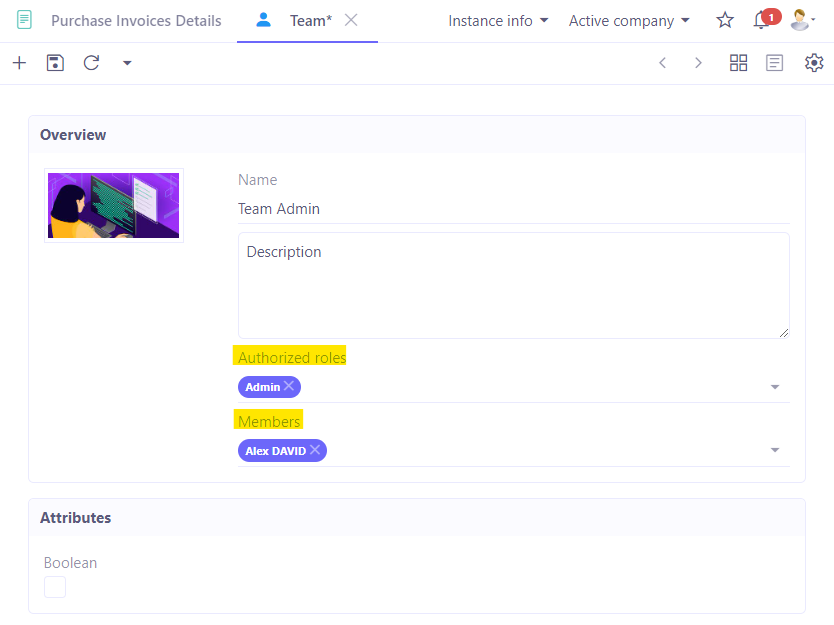Viewport: 834px width, 625px height.
Task: Open the Members selection dropdown
Action: pyautogui.click(x=774, y=450)
